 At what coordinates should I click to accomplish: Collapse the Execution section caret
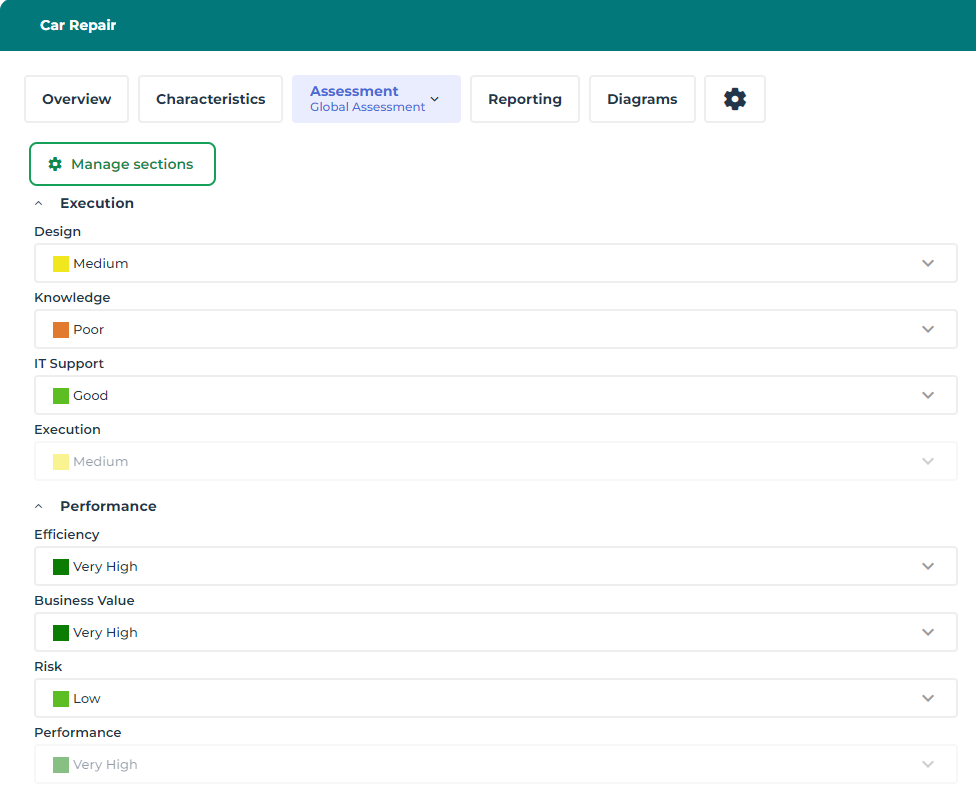pos(39,203)
